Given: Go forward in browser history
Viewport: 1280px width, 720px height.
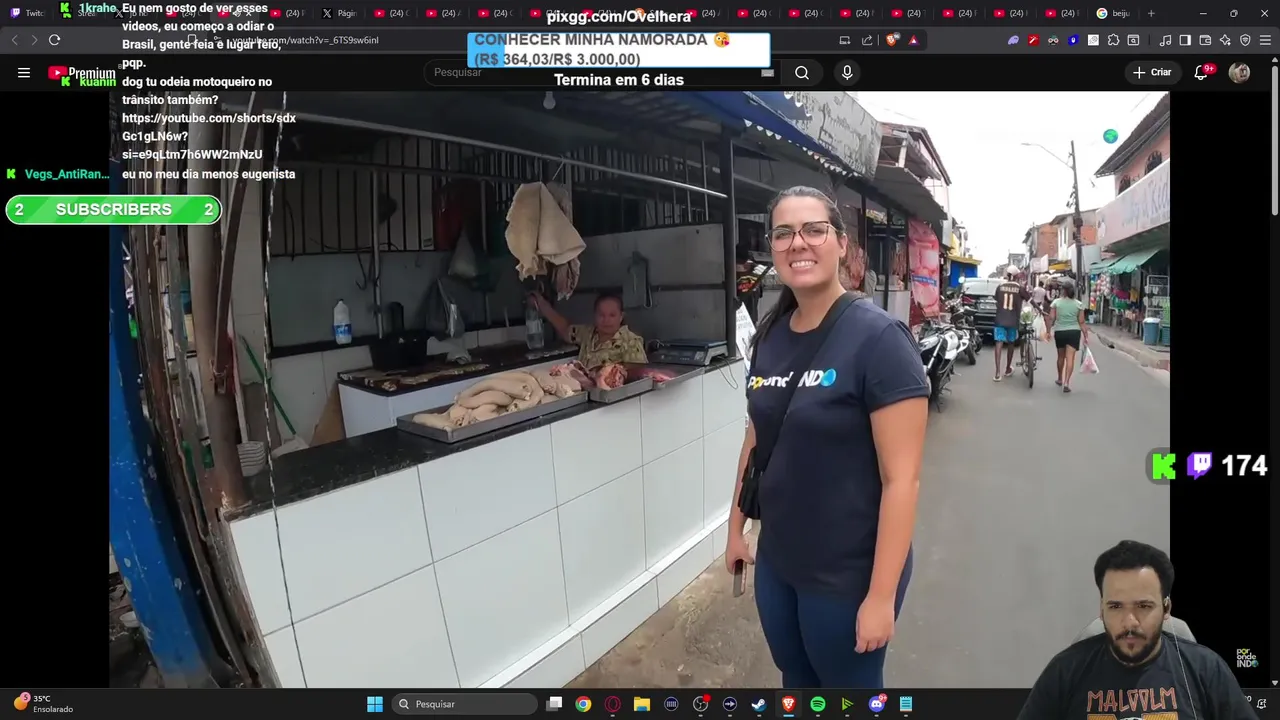Looking at the screenshot, I should [x=33, y=40].
